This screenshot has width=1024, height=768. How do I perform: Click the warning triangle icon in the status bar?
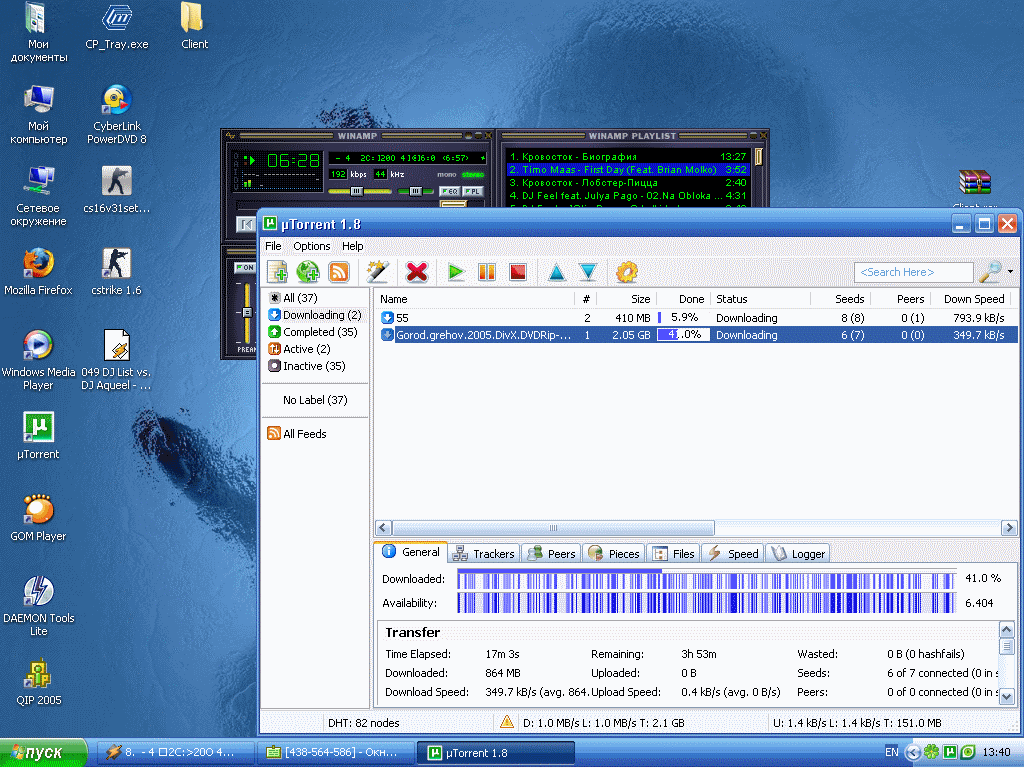coord(506,722)
